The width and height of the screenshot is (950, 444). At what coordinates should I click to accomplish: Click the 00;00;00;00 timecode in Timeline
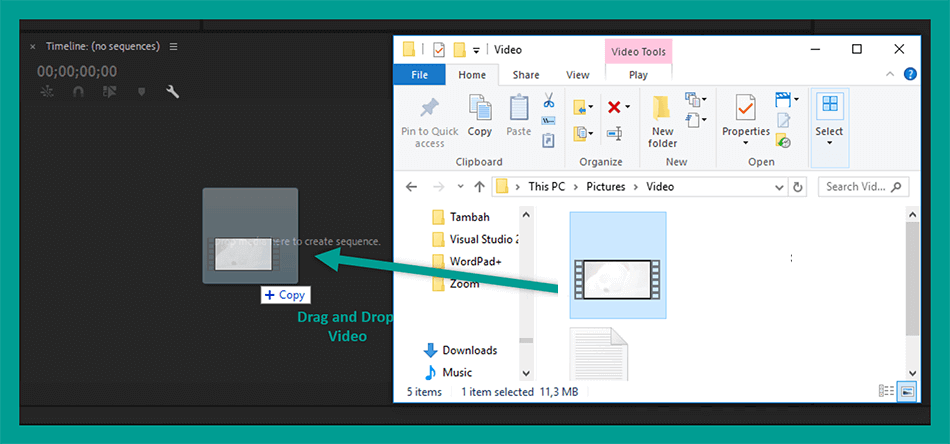77,71
